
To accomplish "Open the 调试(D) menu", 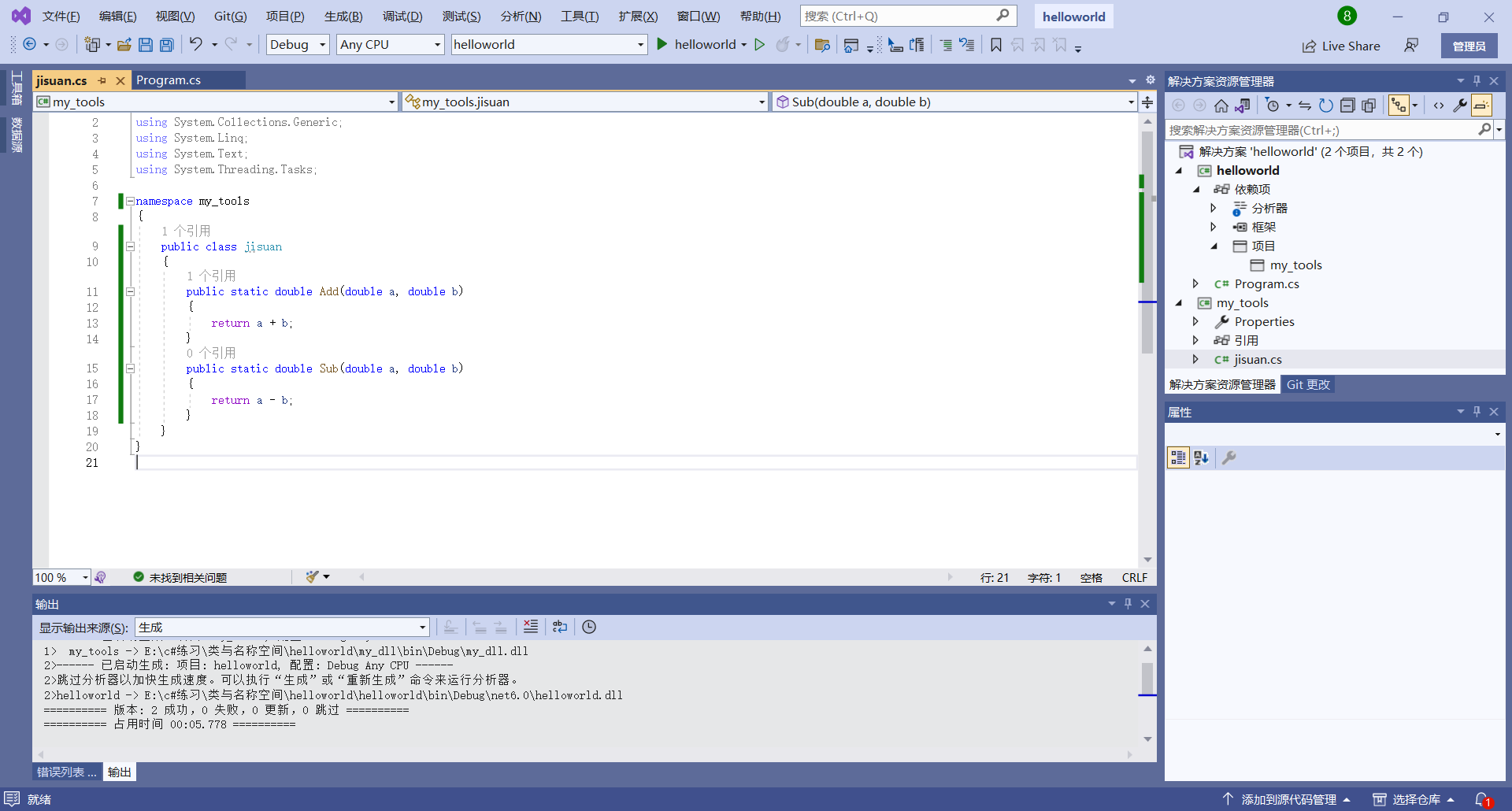I will pos(402,17).
